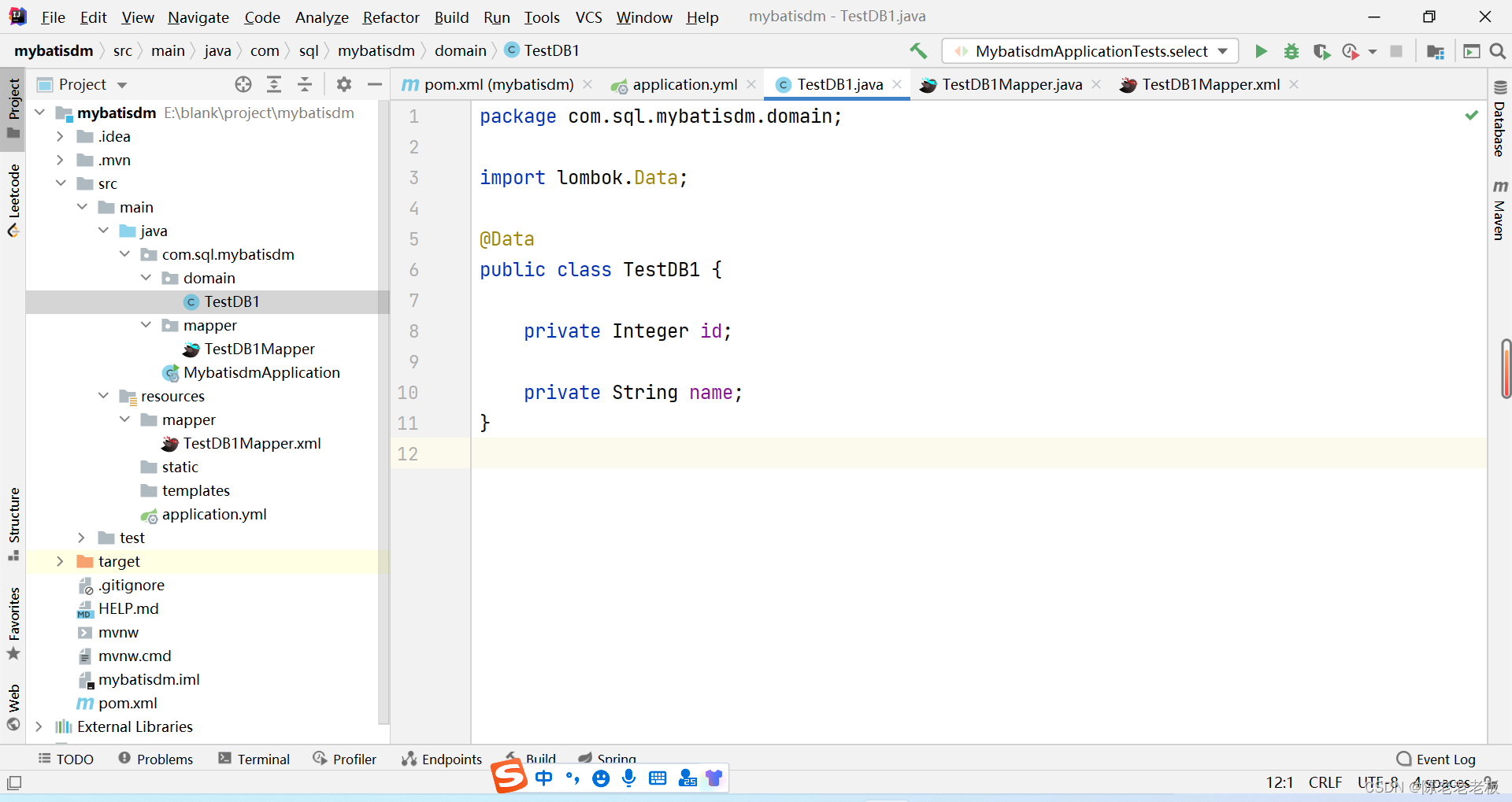Run MybatisdmApplicationTests.select with play icon

(x=1261, y=51)
